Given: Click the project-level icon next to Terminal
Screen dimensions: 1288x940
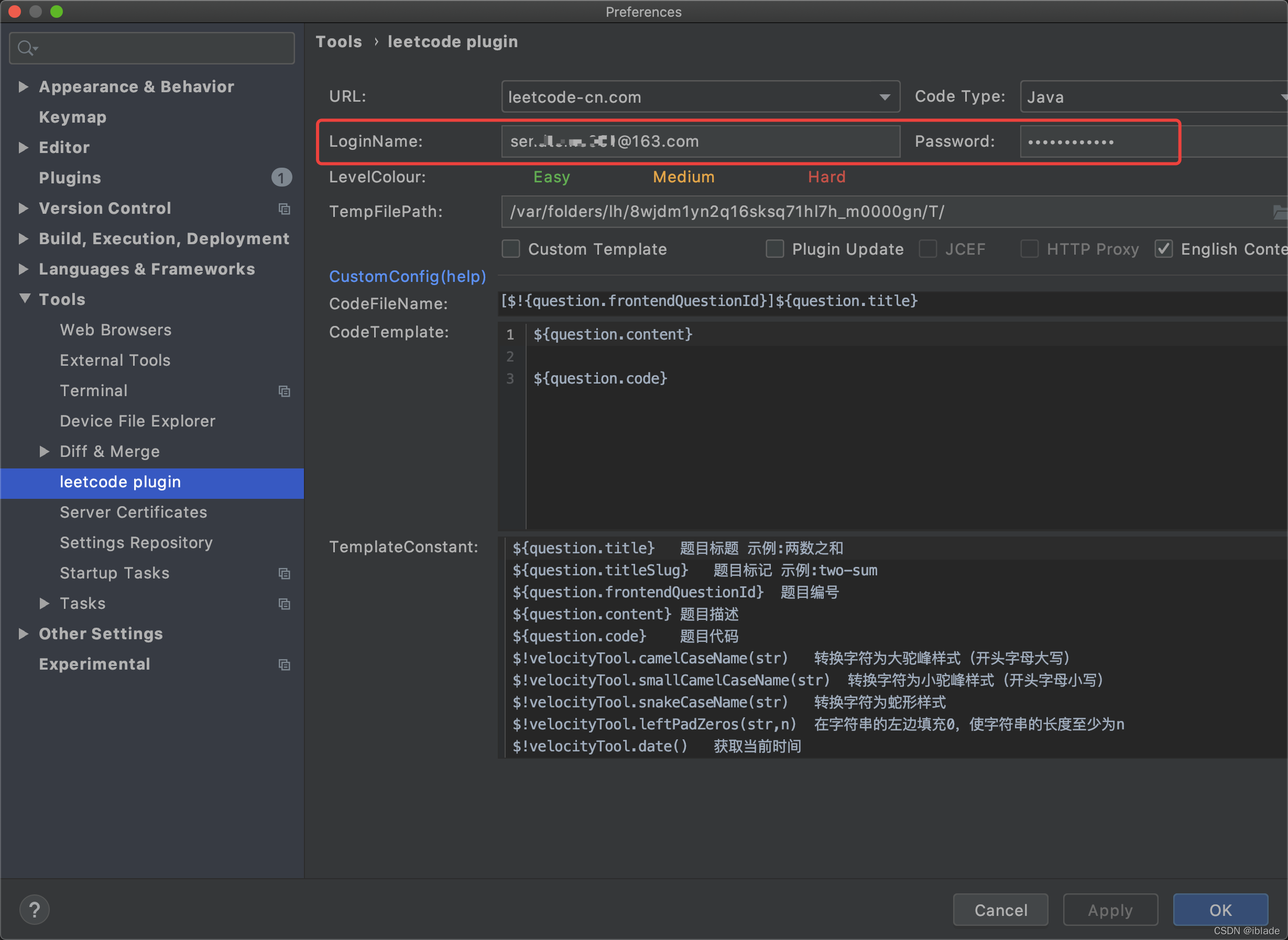Looking at the screenshot, I should point(284,391).
